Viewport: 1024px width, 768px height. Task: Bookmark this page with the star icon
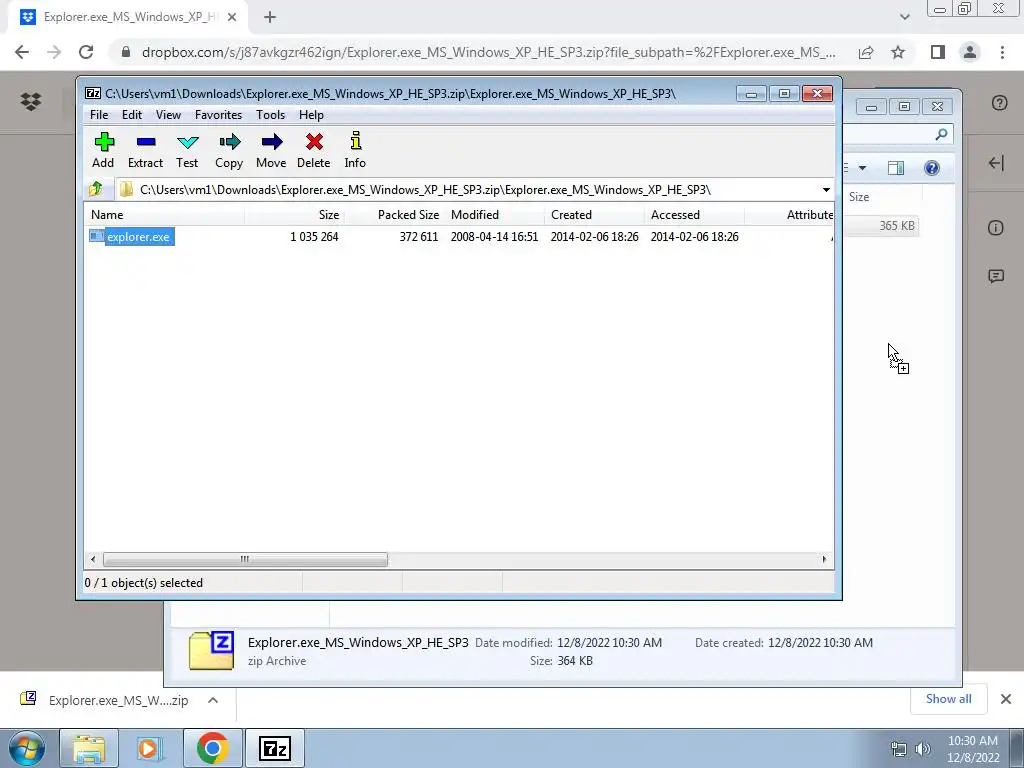pos(898,52)
